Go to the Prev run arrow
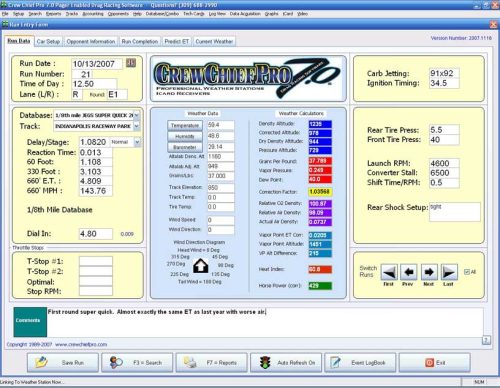Image resolution: width=500 pixels, height=388 pixels. point(409,272)
